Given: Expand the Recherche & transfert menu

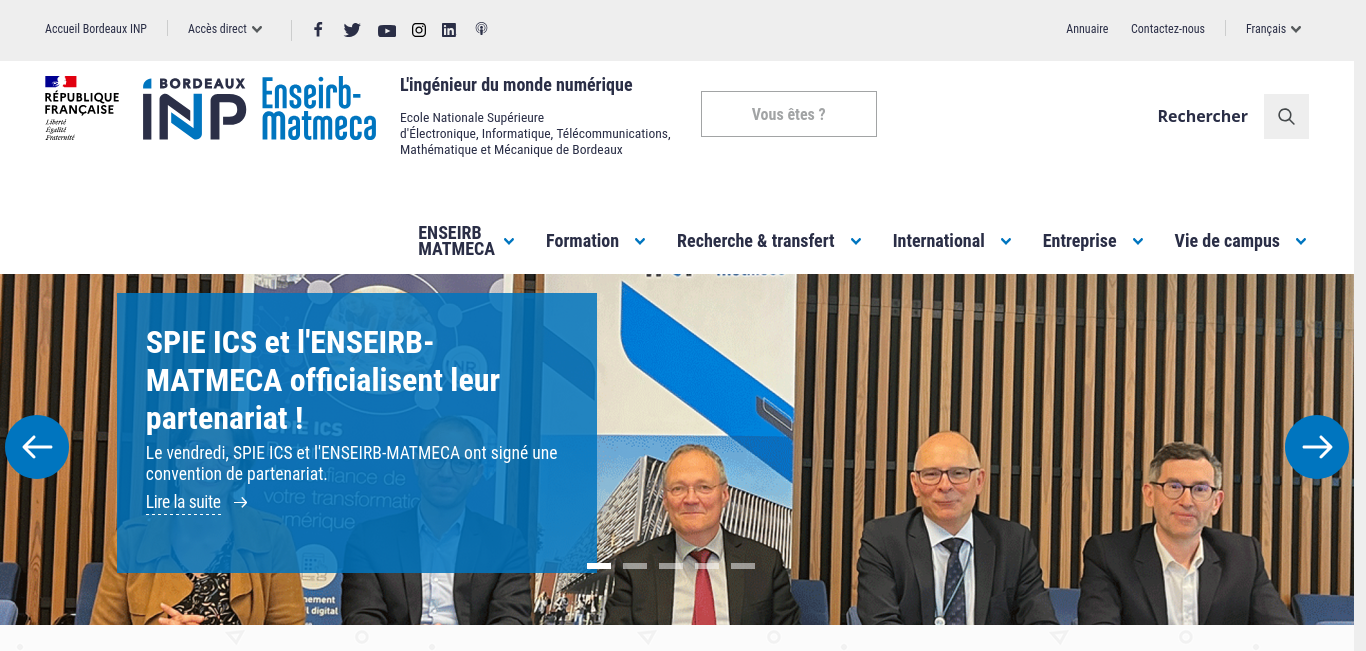Looking at the screenshot, I should click(769, 241).
